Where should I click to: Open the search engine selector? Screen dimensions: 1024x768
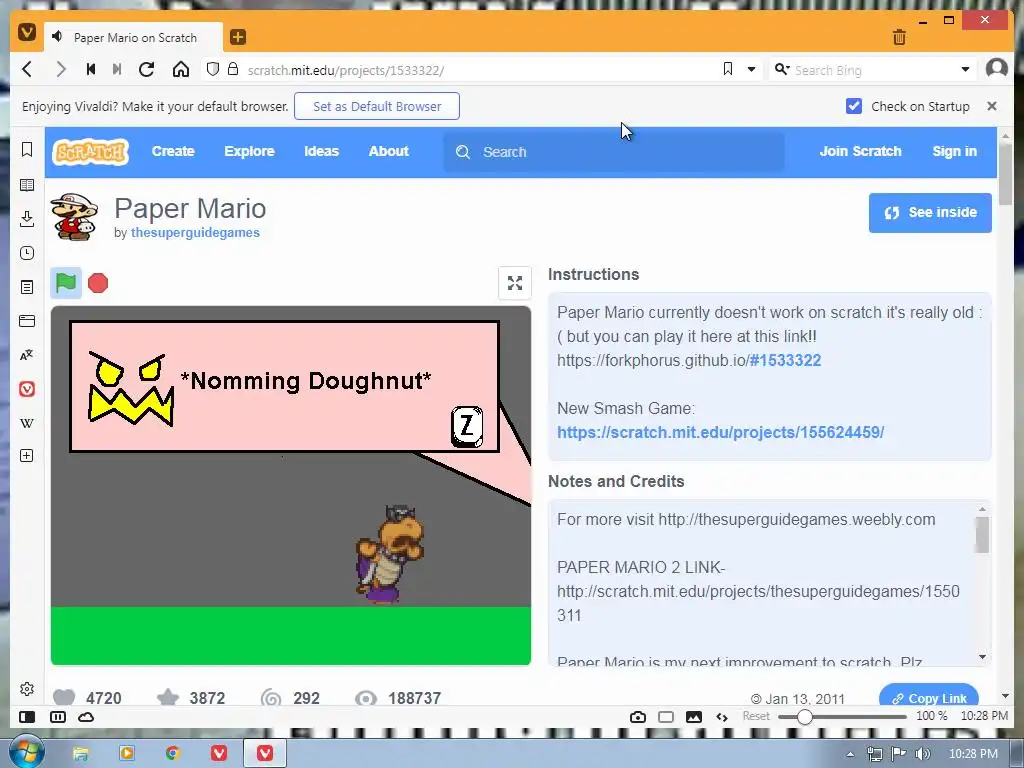[782, 69]
